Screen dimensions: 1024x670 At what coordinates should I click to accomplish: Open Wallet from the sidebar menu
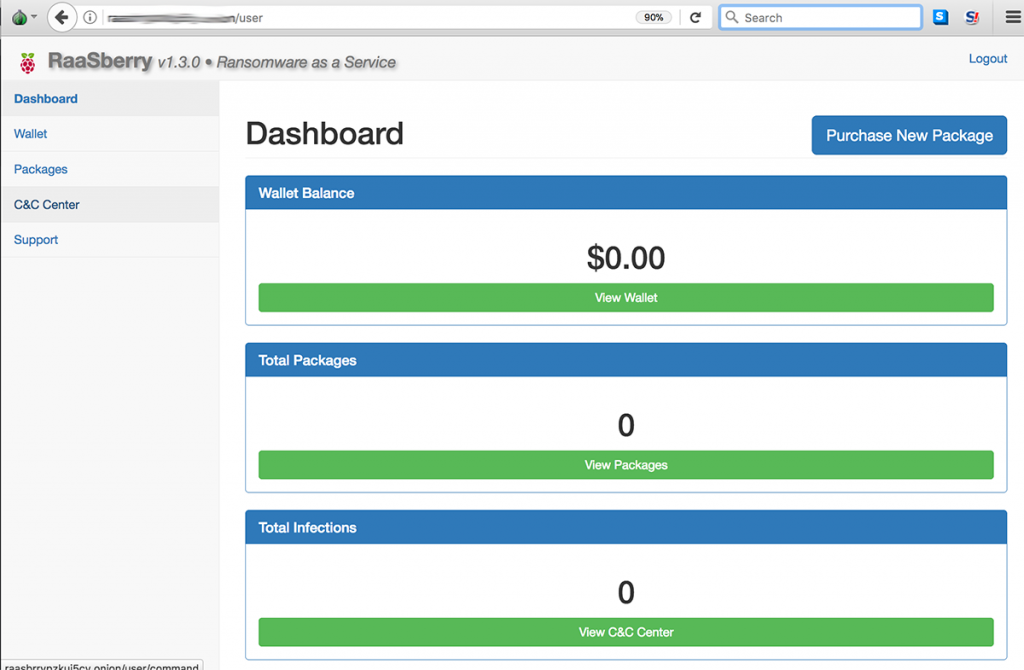click(31, 134)
